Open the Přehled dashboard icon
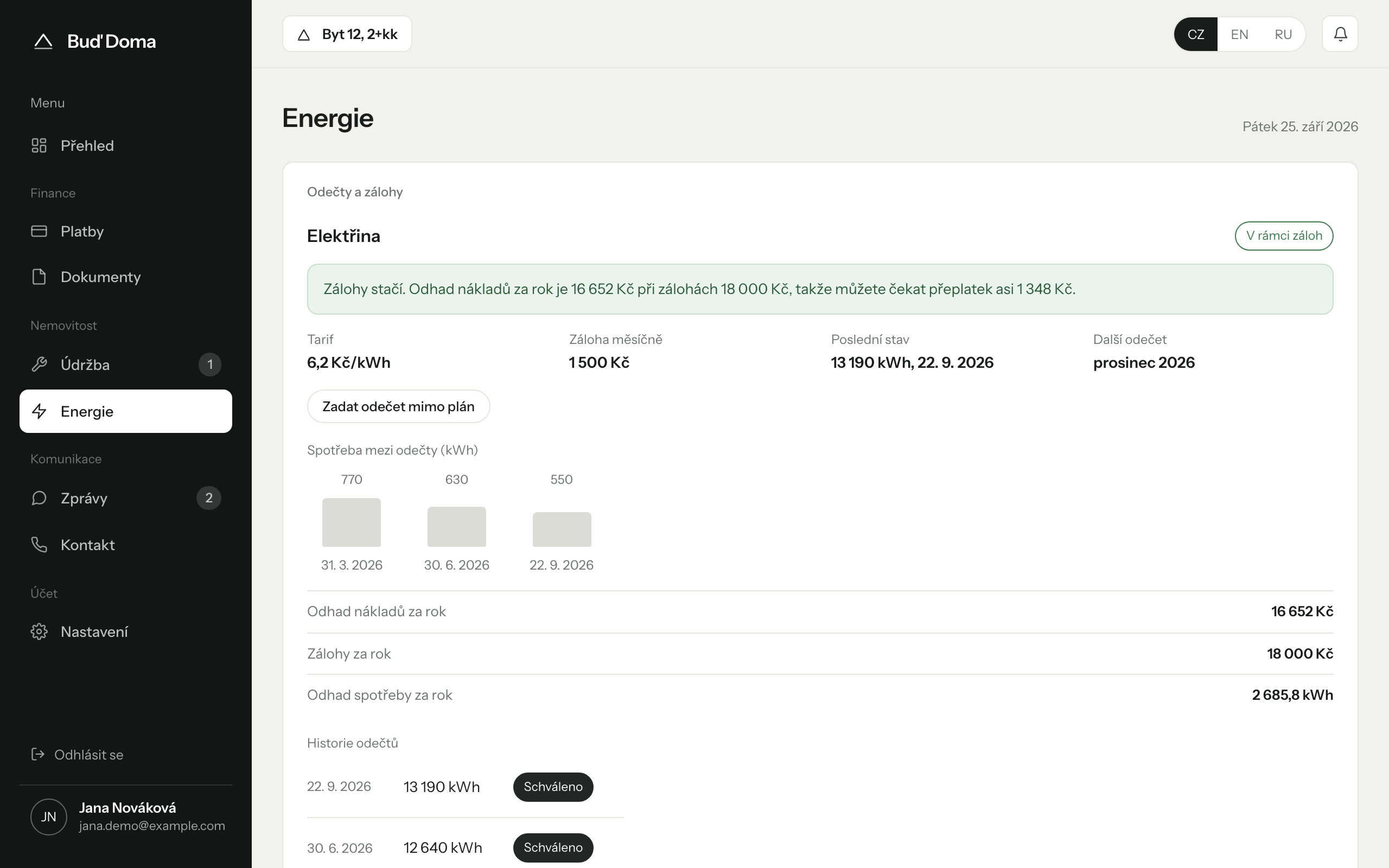Viewport: 1389px width, 868px height. (39, 145)
